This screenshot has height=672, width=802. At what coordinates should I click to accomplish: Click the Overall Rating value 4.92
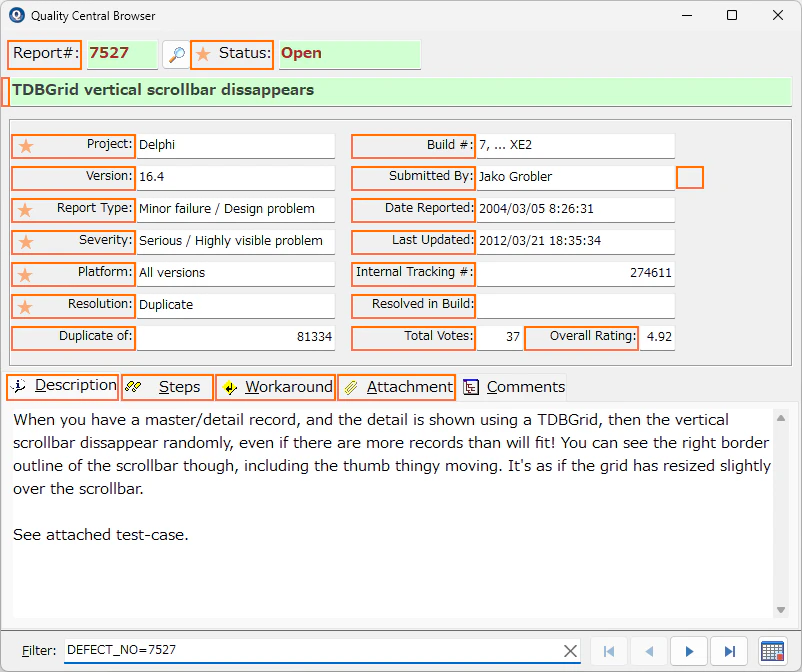point(657,338)
